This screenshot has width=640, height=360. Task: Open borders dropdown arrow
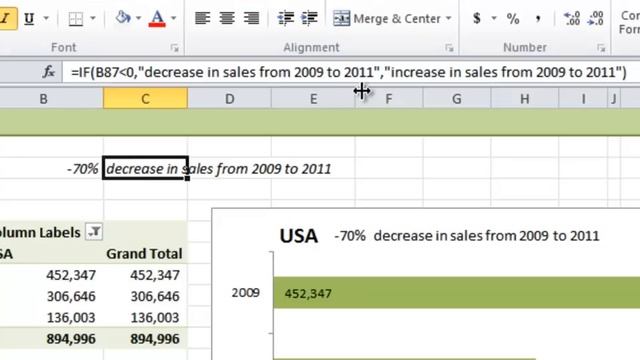pyautogui.click(x=93, y=18)
